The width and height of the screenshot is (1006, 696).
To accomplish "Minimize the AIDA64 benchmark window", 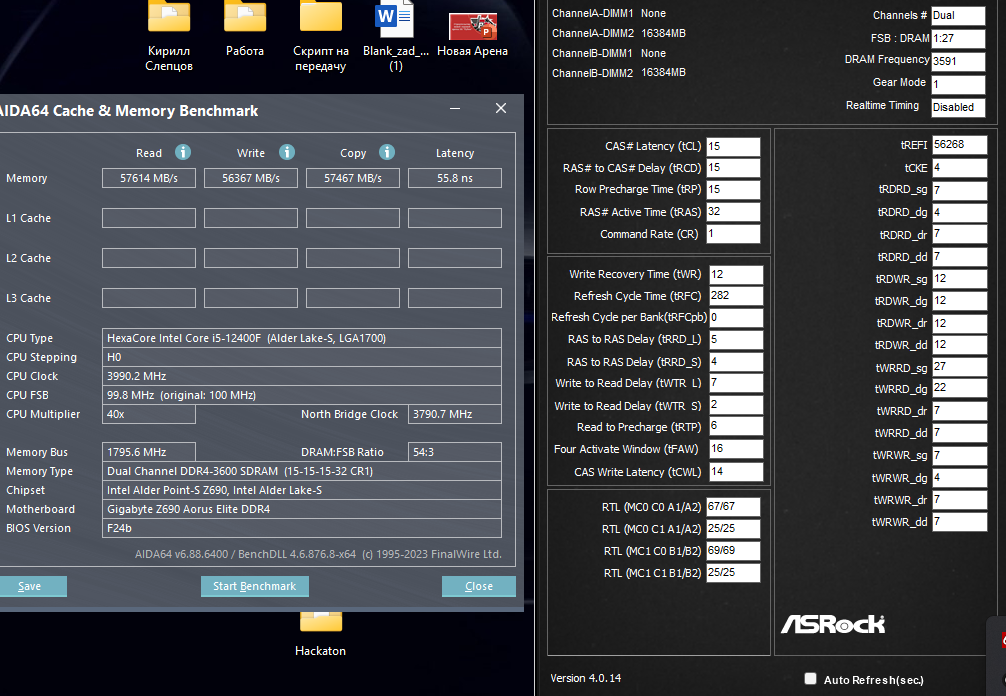I will 455,108.
